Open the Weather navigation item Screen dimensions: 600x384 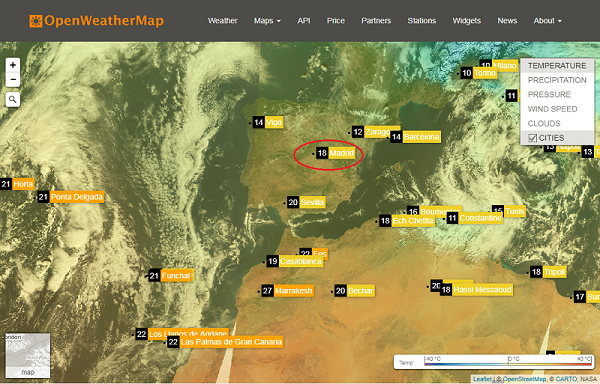223,21
